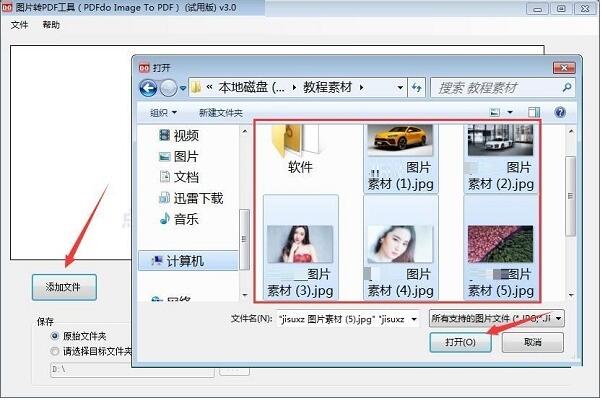Toggle the preview pane icon
Screen dimensions: 601x400
pyautogui.click(x=534, y=112)
